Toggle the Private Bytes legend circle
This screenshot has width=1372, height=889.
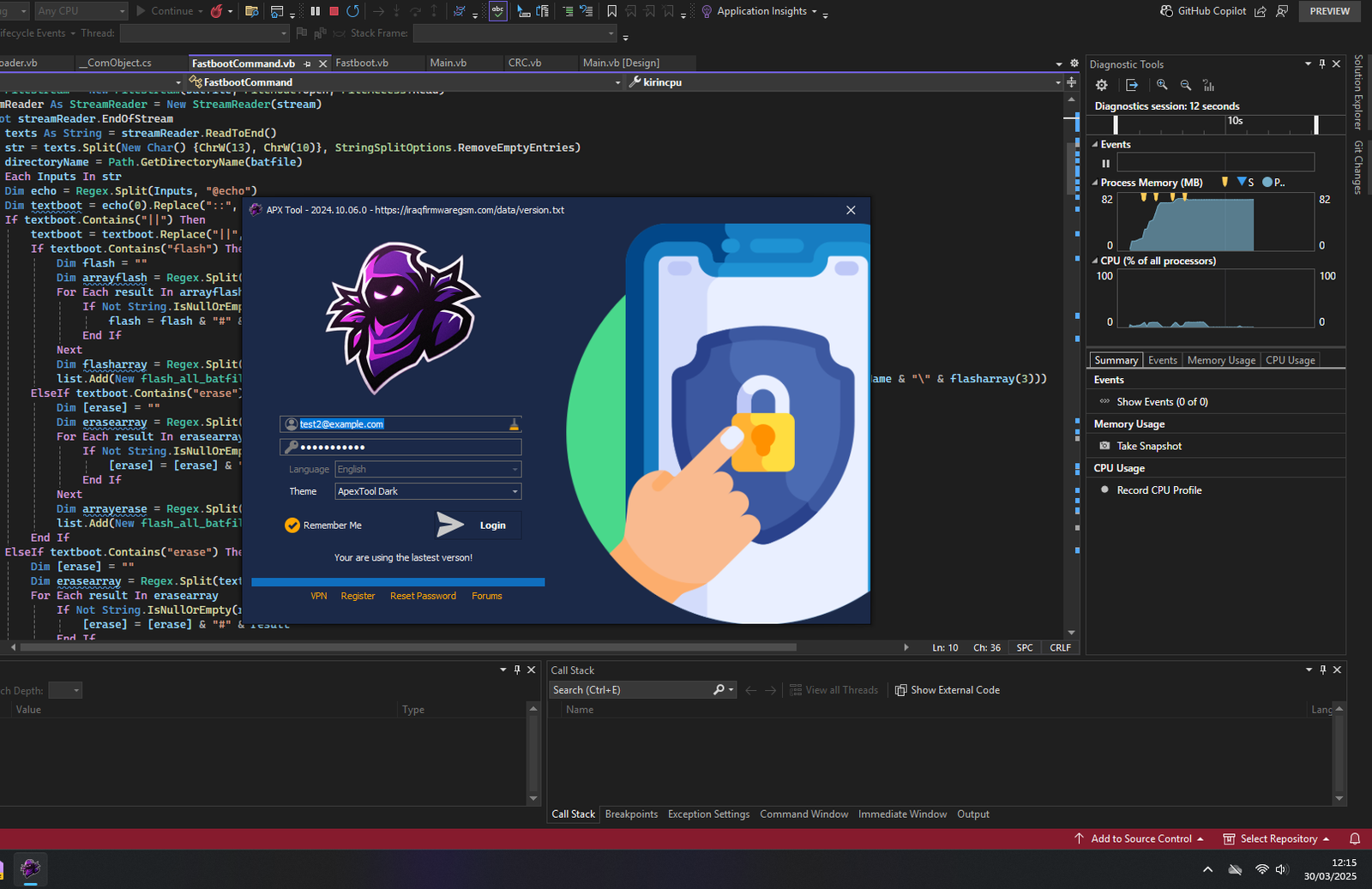coord(1267,182)
